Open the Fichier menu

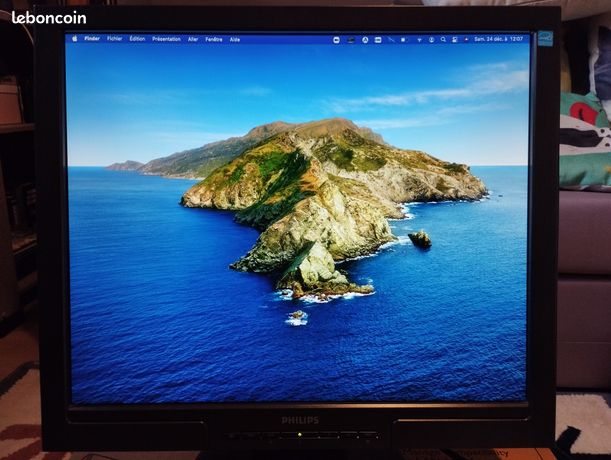pyautogui.click(x=115, y=39)
